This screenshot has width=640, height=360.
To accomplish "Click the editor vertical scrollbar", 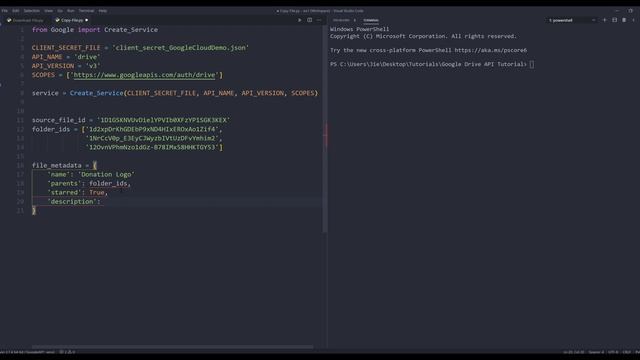I will pos(325,129).
